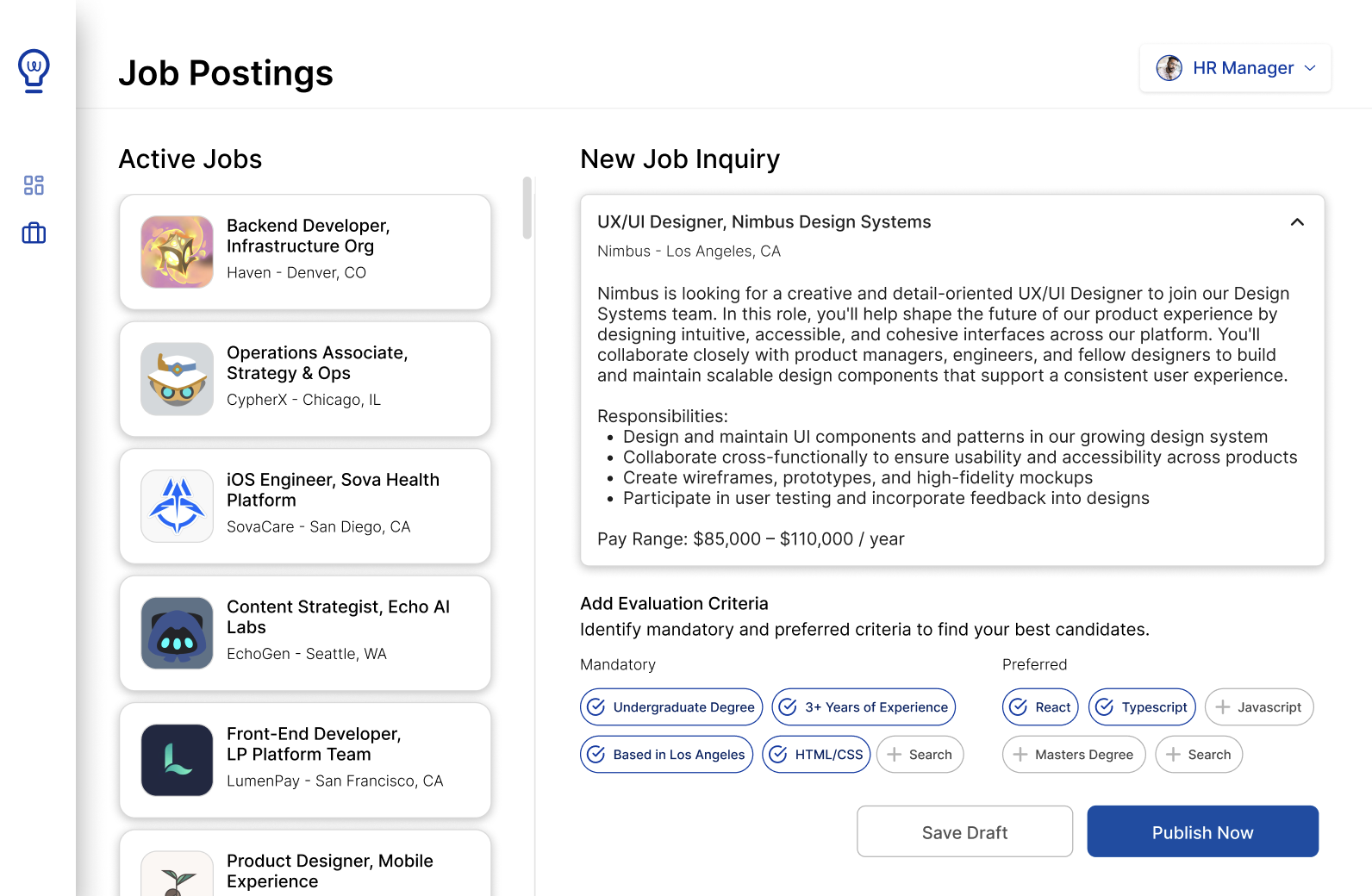
Task: Select the iOS Engineer, Sova Health posting
Action: (x=333, y=490)
